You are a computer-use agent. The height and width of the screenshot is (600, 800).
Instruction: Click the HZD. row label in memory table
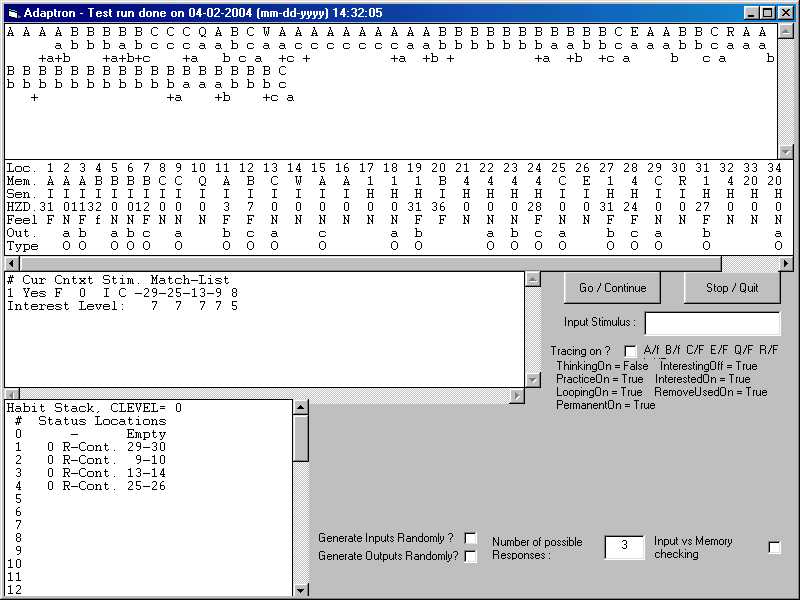(x=21, y=207)
